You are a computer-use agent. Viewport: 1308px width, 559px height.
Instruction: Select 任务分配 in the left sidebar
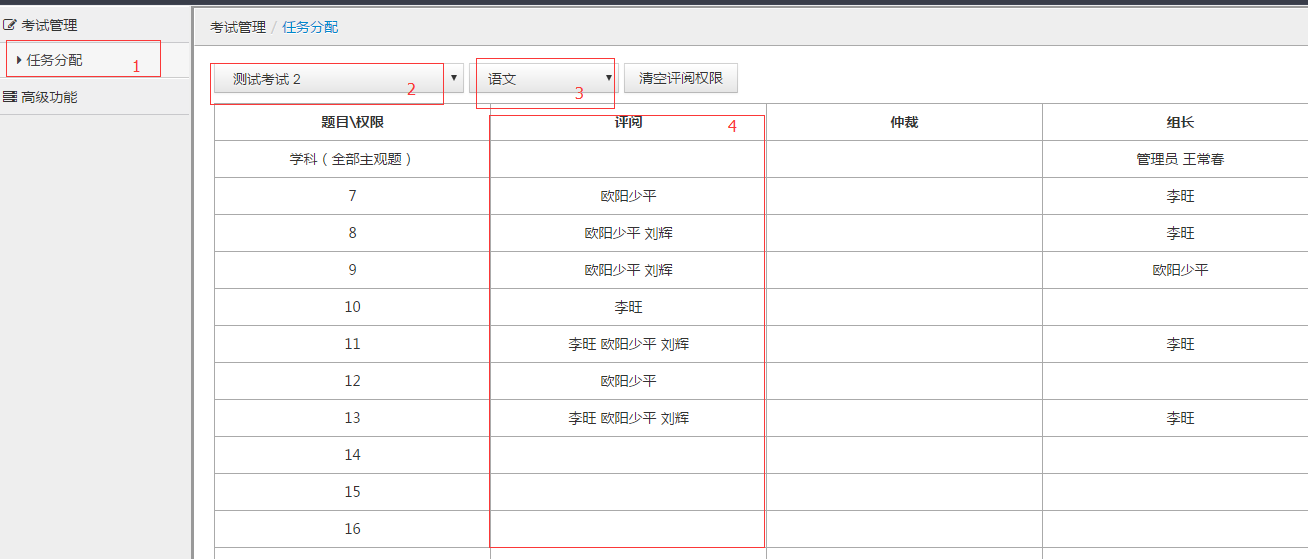click(x=55, y=60)
